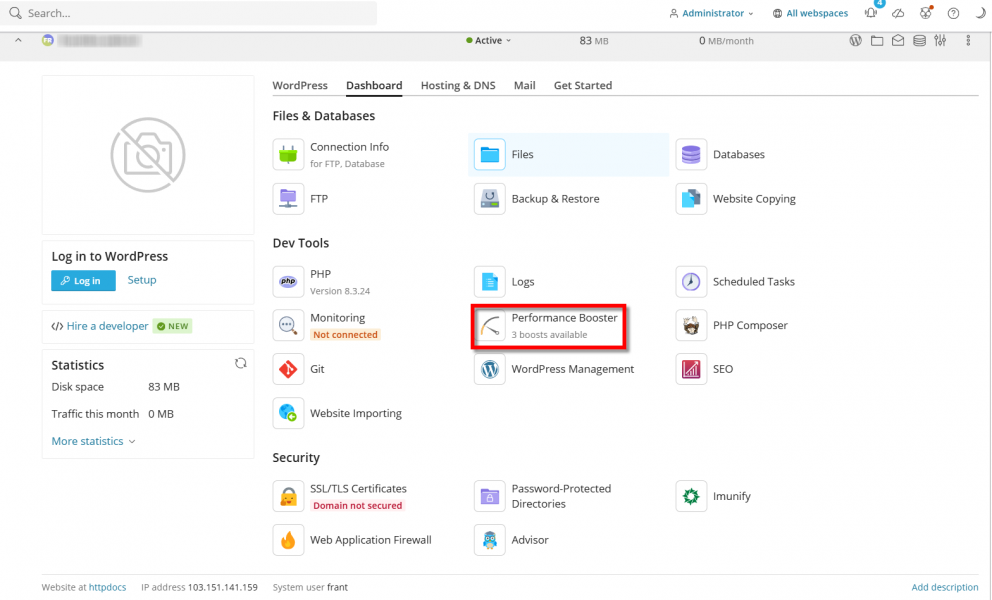This screenshot has width=992, height=600.
Task: Click the IP address 103.151.141.159
Action: (223, 587)
